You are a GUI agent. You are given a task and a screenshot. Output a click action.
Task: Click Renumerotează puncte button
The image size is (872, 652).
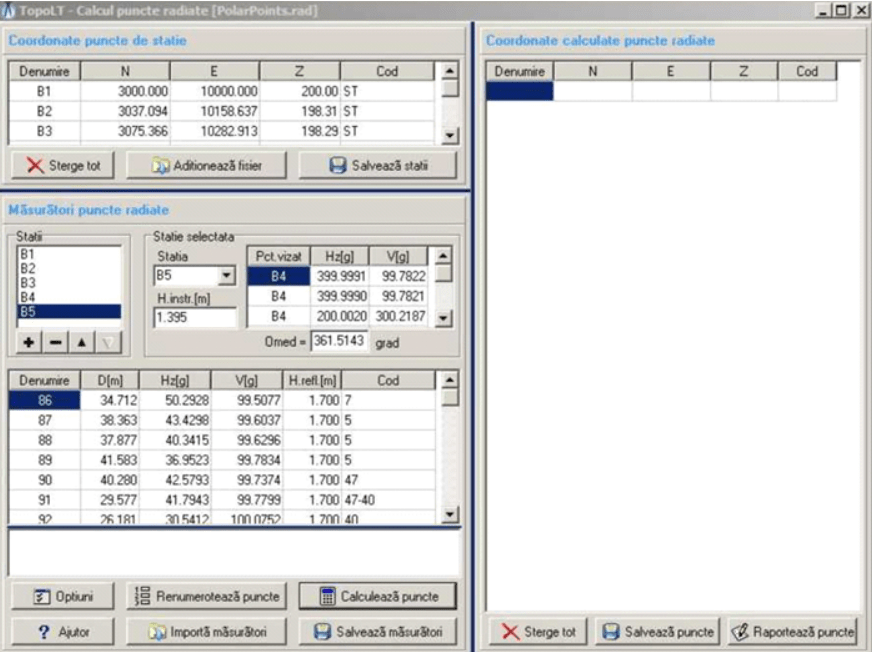pos(206,596)
